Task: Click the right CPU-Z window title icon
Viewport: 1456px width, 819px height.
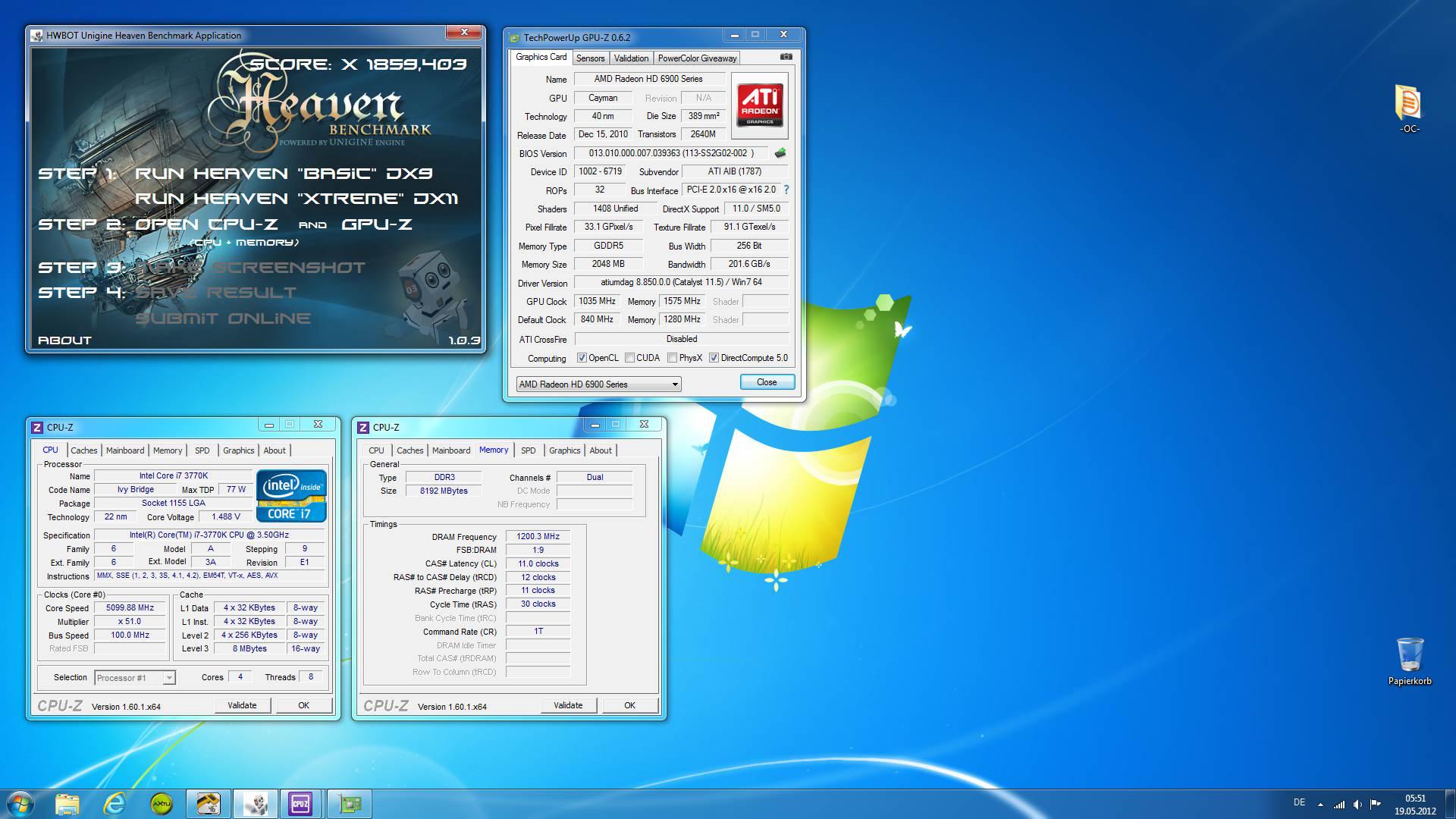Action: coord(363,427)
